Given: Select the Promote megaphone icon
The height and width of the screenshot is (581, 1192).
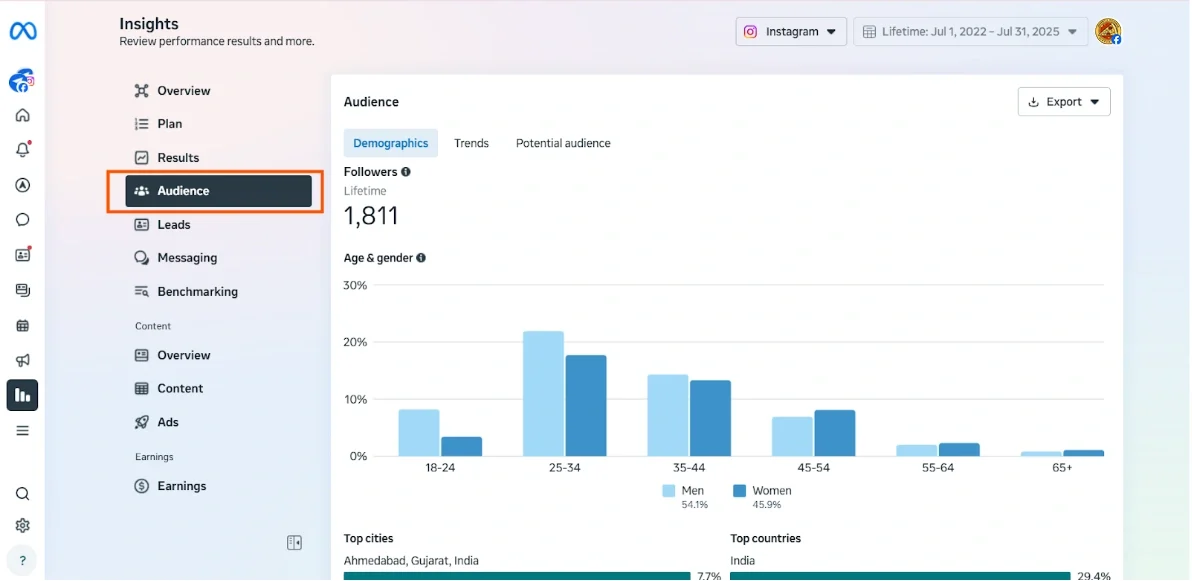Looking at the screenshot, I should click(22, 360).
